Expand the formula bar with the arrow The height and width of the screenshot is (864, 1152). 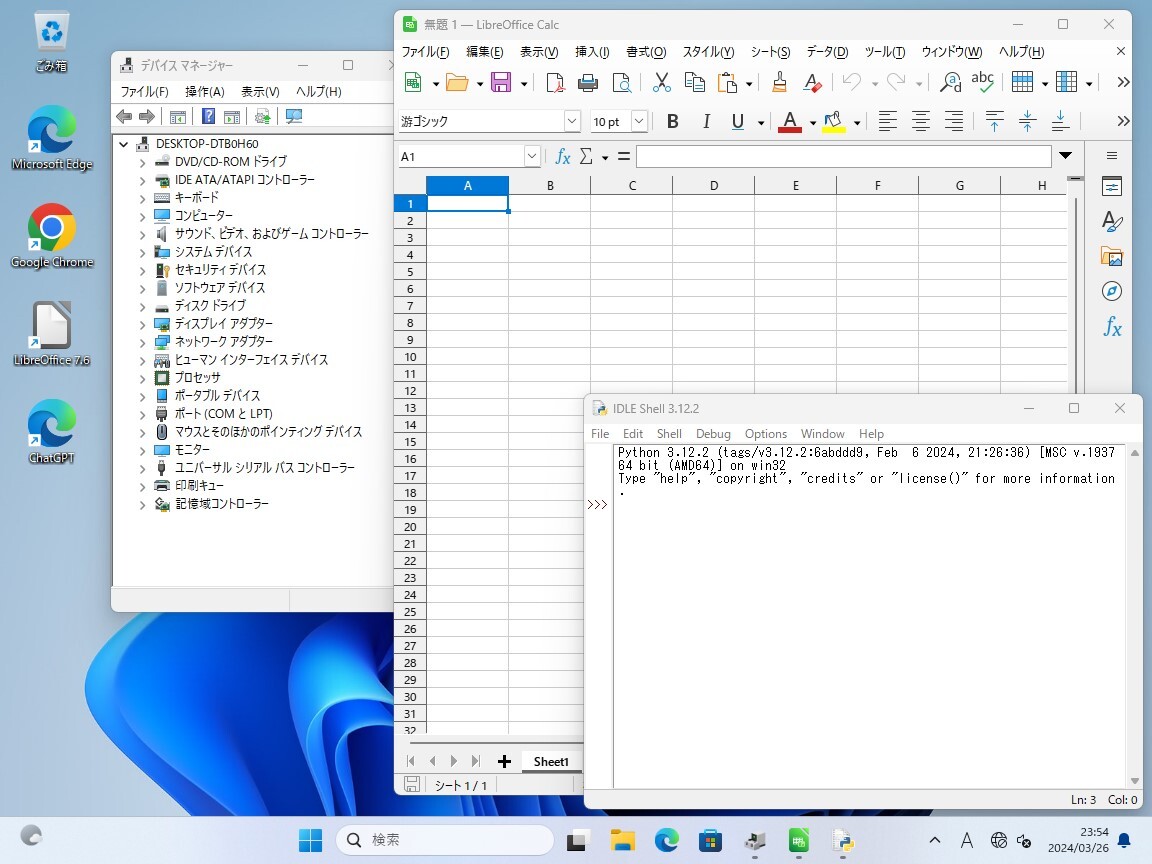coord(1065,156)
